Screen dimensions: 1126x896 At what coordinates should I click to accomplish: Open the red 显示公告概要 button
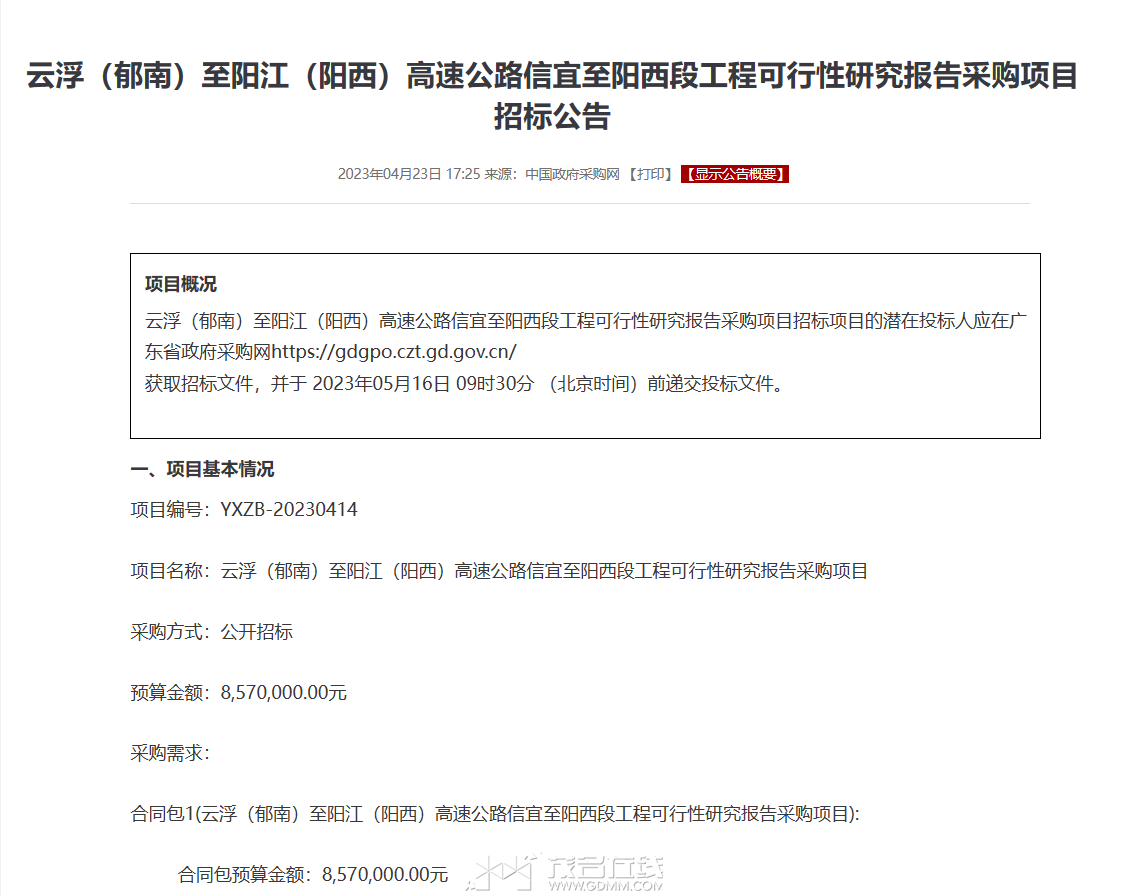click(735, 174)
